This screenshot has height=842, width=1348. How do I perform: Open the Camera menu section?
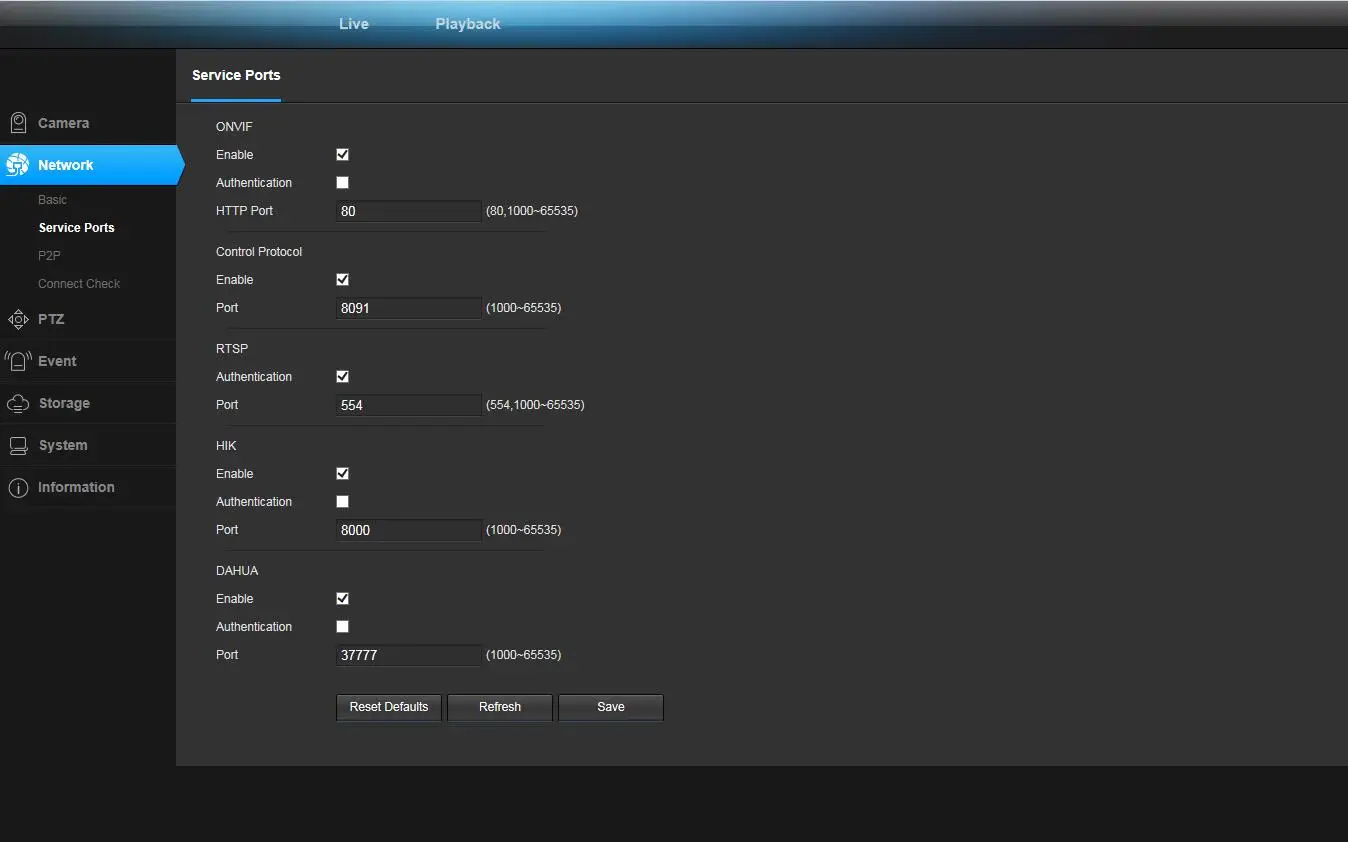pyautogui.click(x=88, y=123)
